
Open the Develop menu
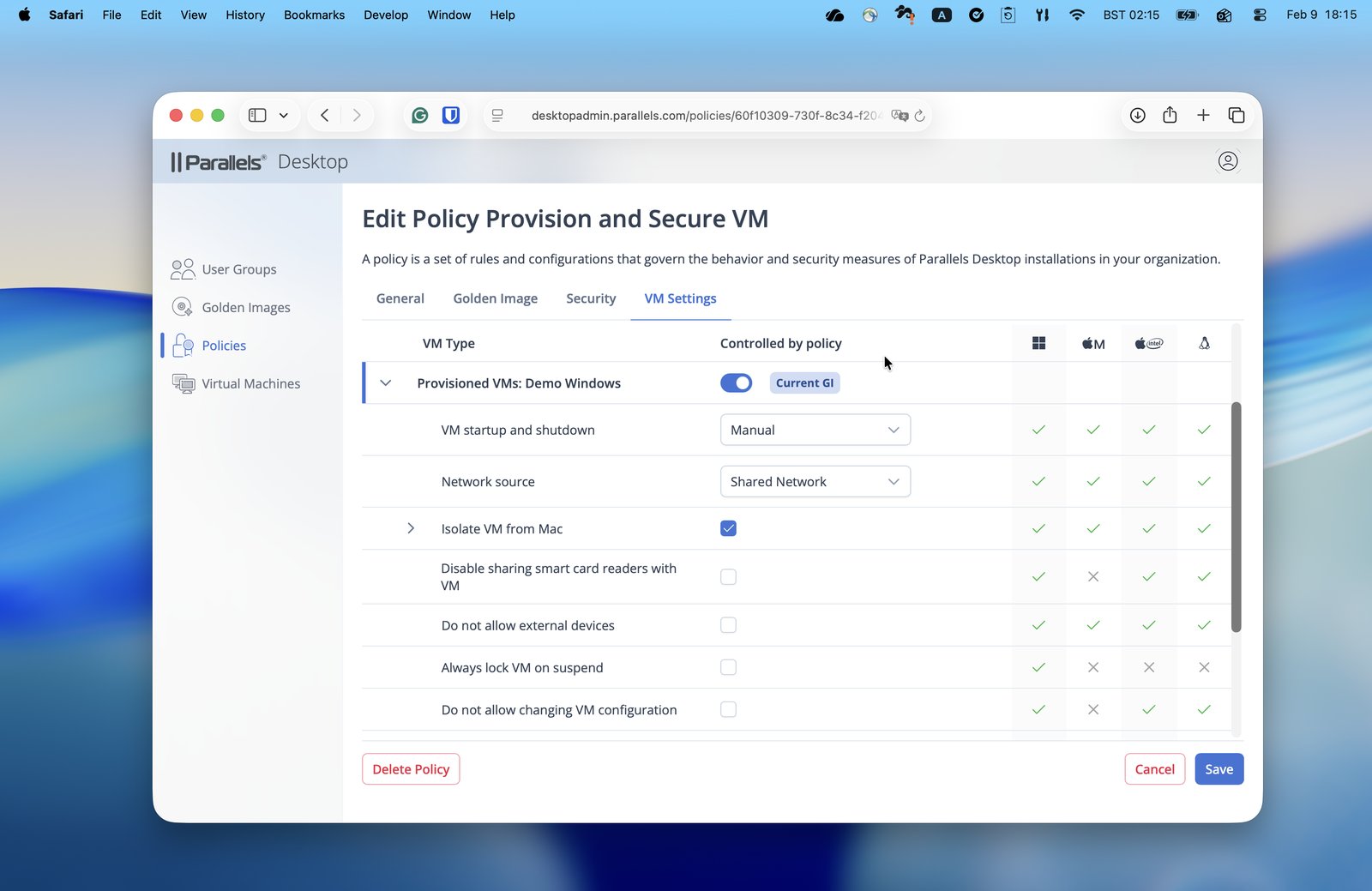(x=386, y=15)
